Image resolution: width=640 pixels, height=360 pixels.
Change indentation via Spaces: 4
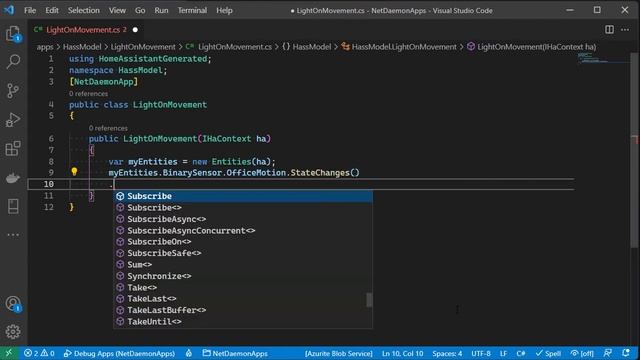coord(447,353)
